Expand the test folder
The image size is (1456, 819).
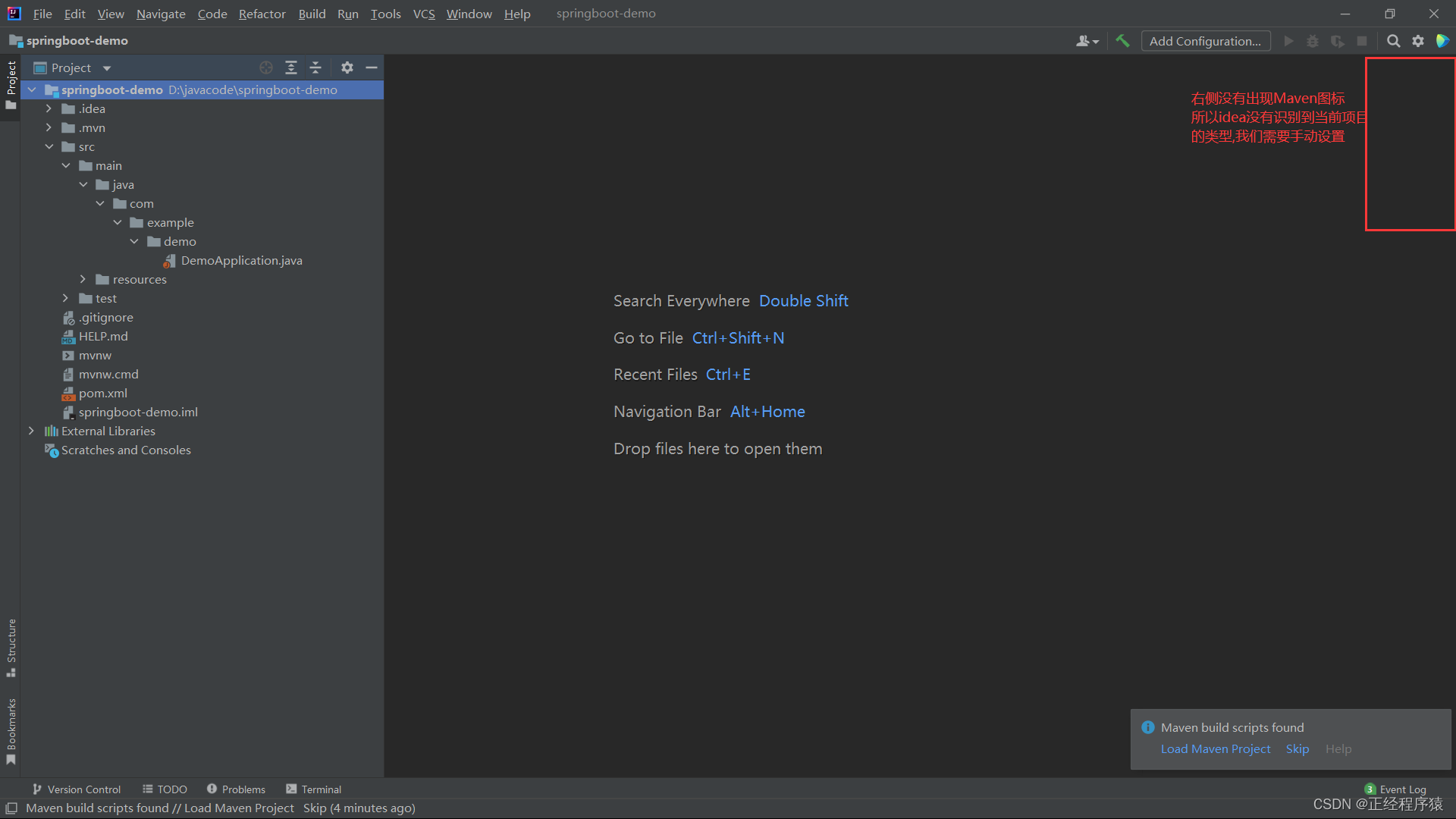point(66,298)
